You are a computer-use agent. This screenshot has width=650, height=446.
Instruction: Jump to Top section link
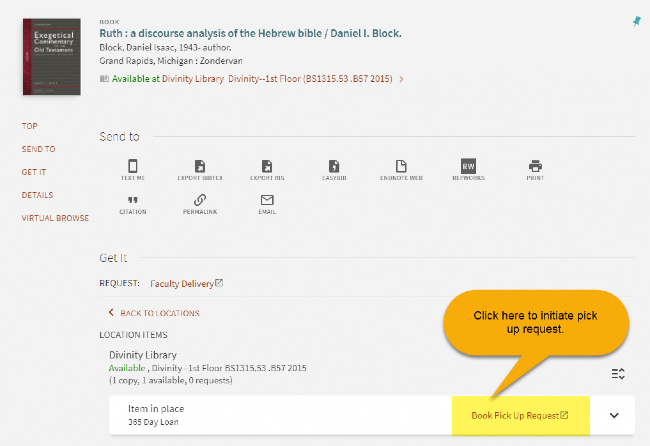pos(29,126)
